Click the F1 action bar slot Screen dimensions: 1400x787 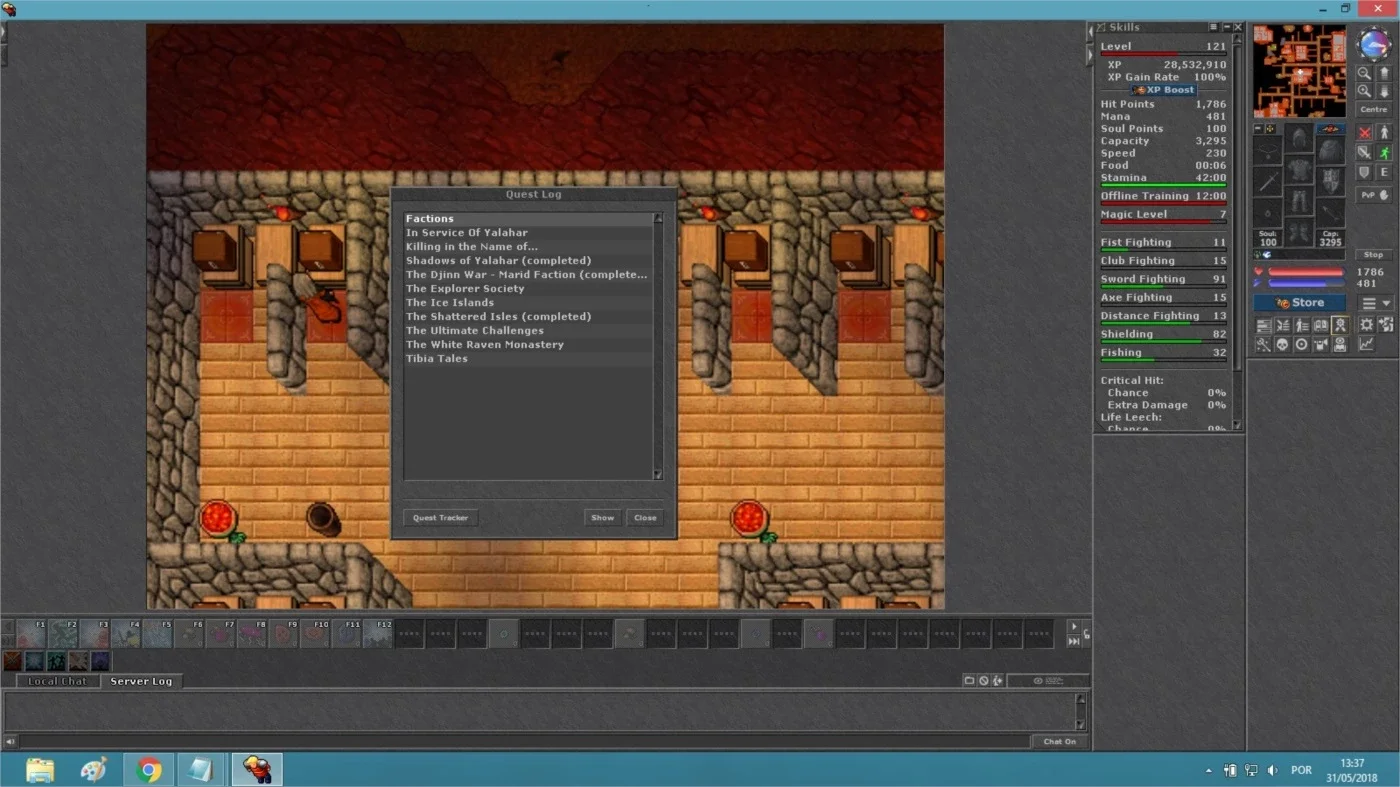31,634
